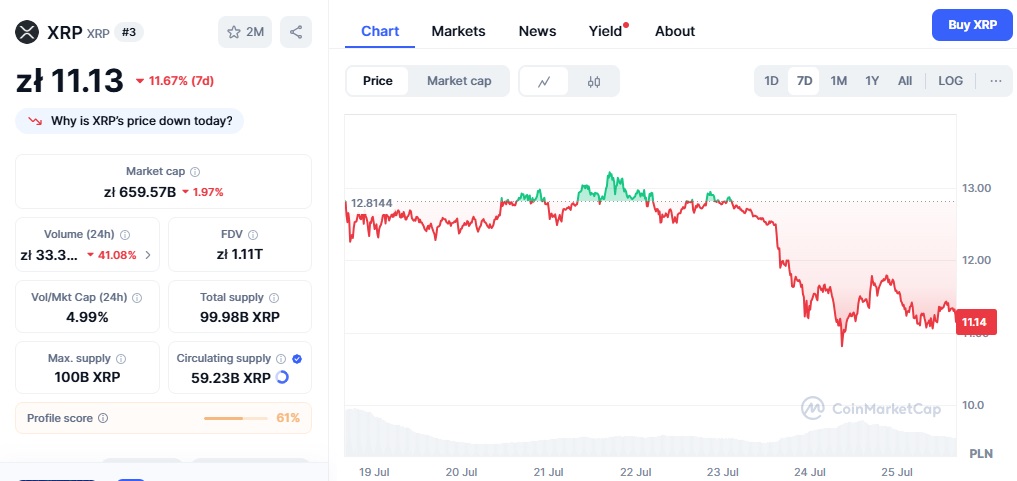
Task: Open the About tab
Action: pyautogui.click(x=675, y=31)
